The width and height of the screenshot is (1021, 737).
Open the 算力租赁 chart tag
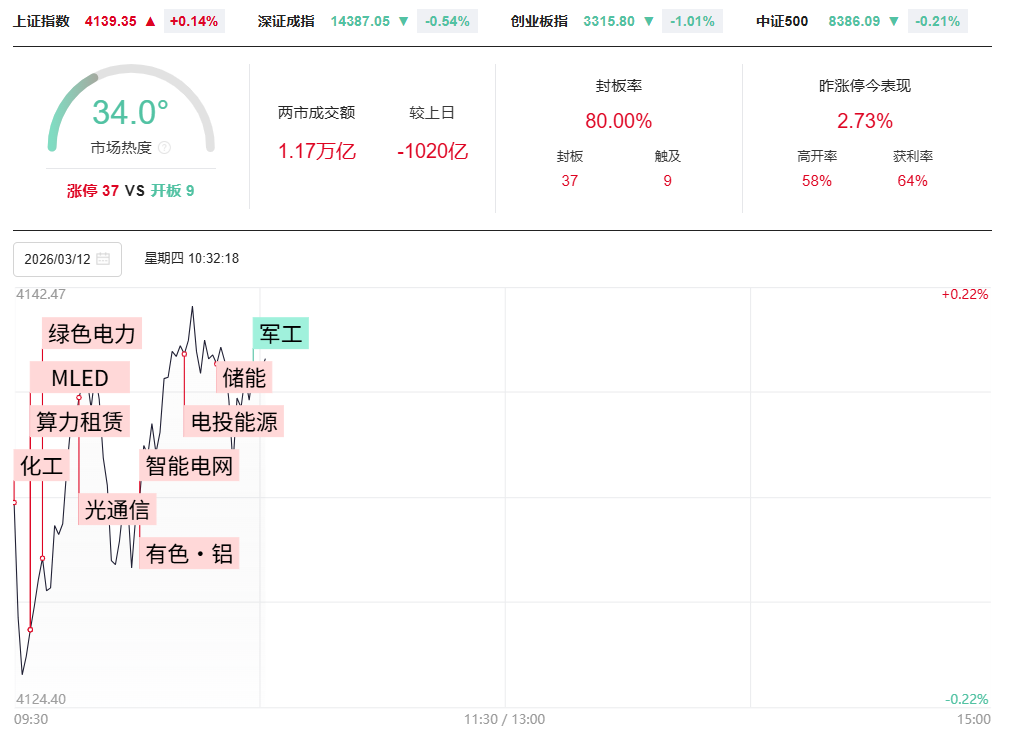[80, 421]
